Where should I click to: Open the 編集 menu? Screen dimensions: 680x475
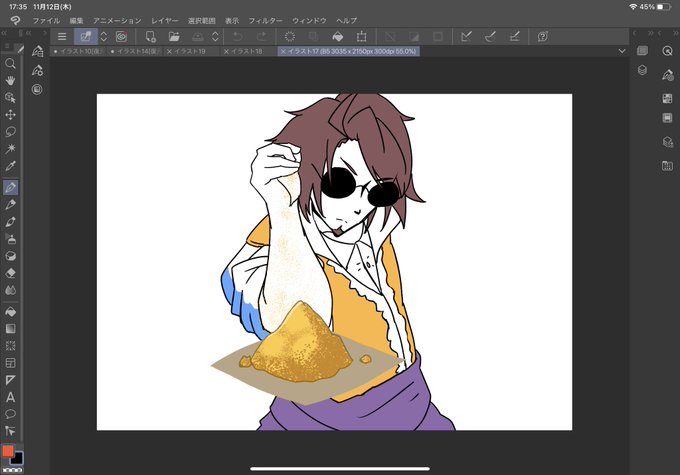76,20
